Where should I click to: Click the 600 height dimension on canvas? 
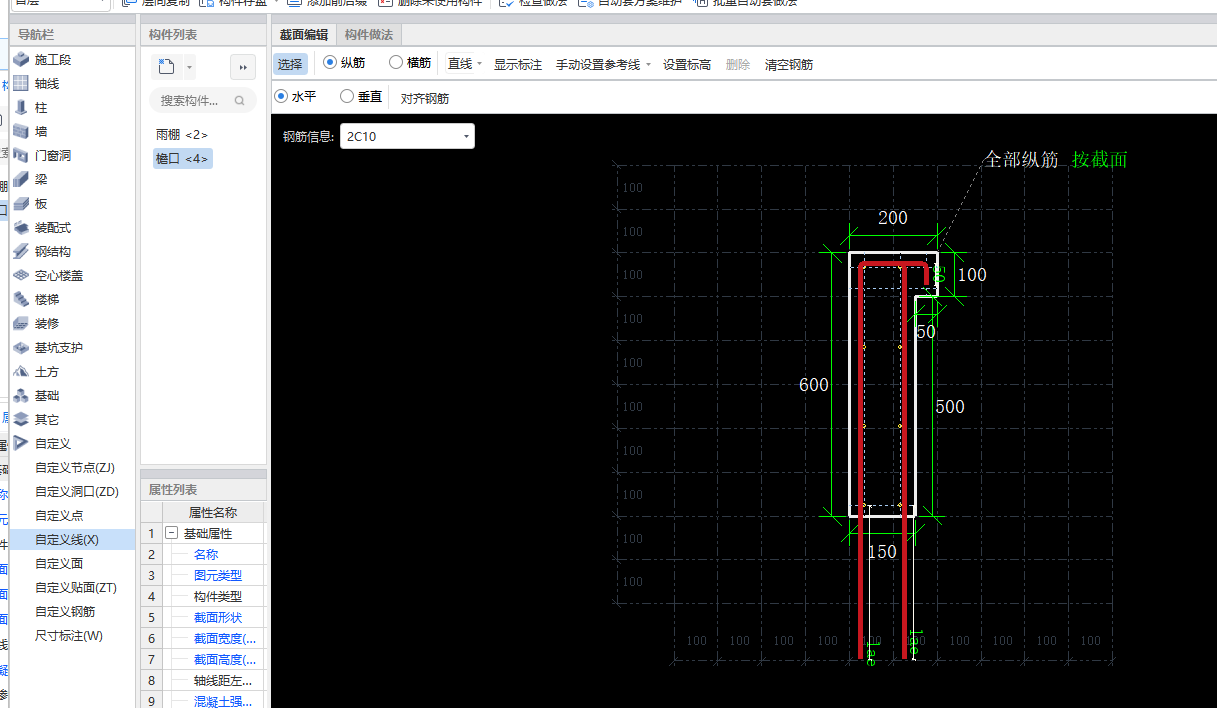coord(813,385)
